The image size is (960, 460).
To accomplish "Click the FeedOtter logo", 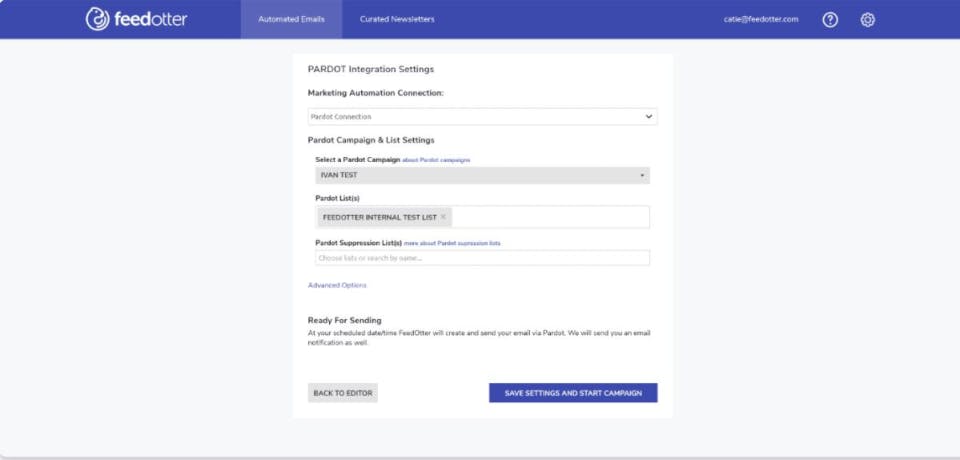I will (x=136, y=19).
